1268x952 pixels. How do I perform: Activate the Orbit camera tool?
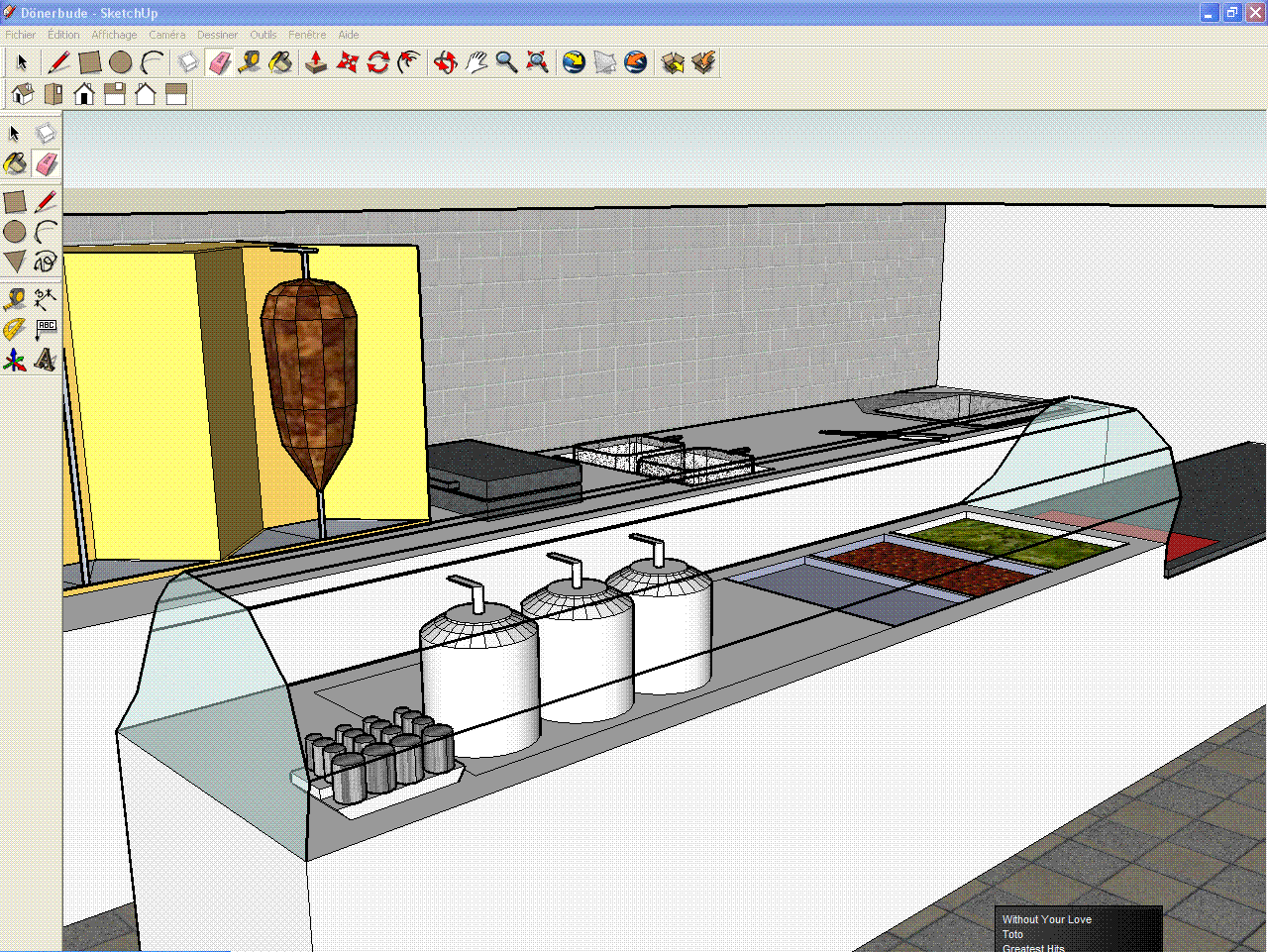445,62
